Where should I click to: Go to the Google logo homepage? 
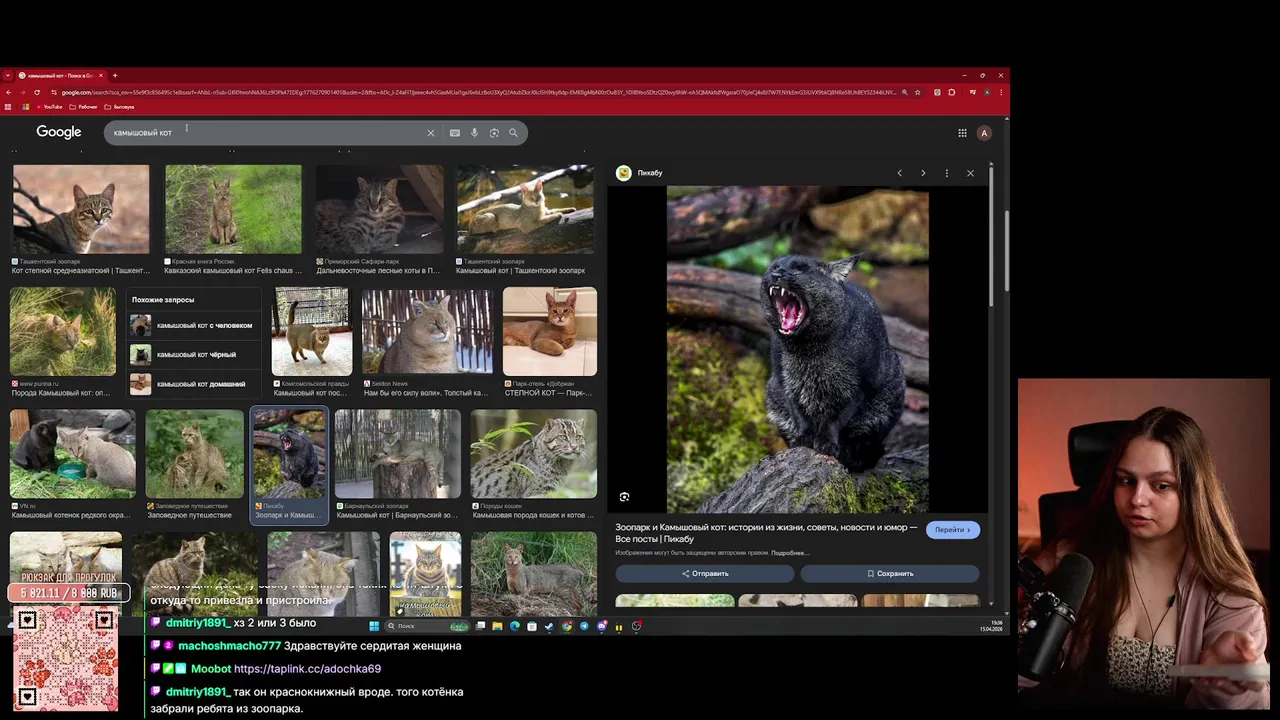(x=59, y=132)
